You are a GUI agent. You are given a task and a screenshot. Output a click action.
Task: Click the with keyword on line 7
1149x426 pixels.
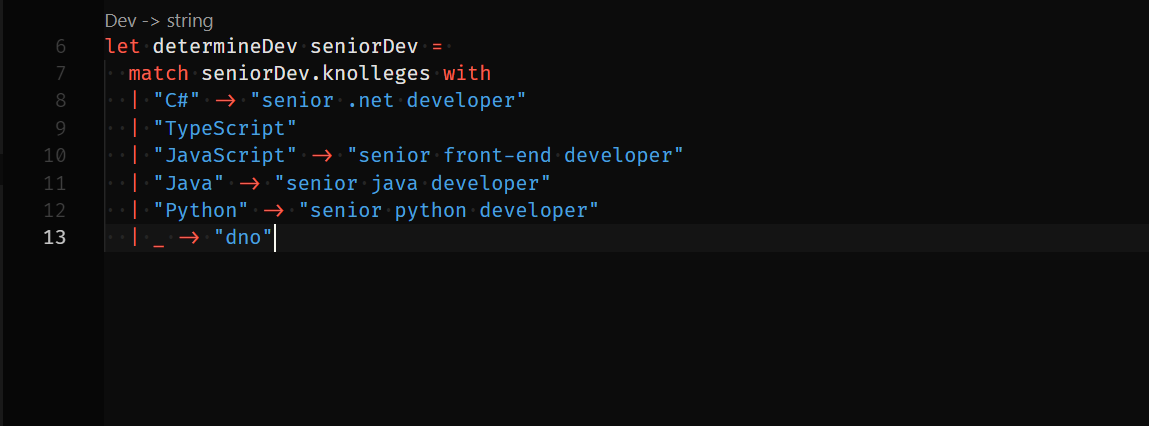(467, 73)
